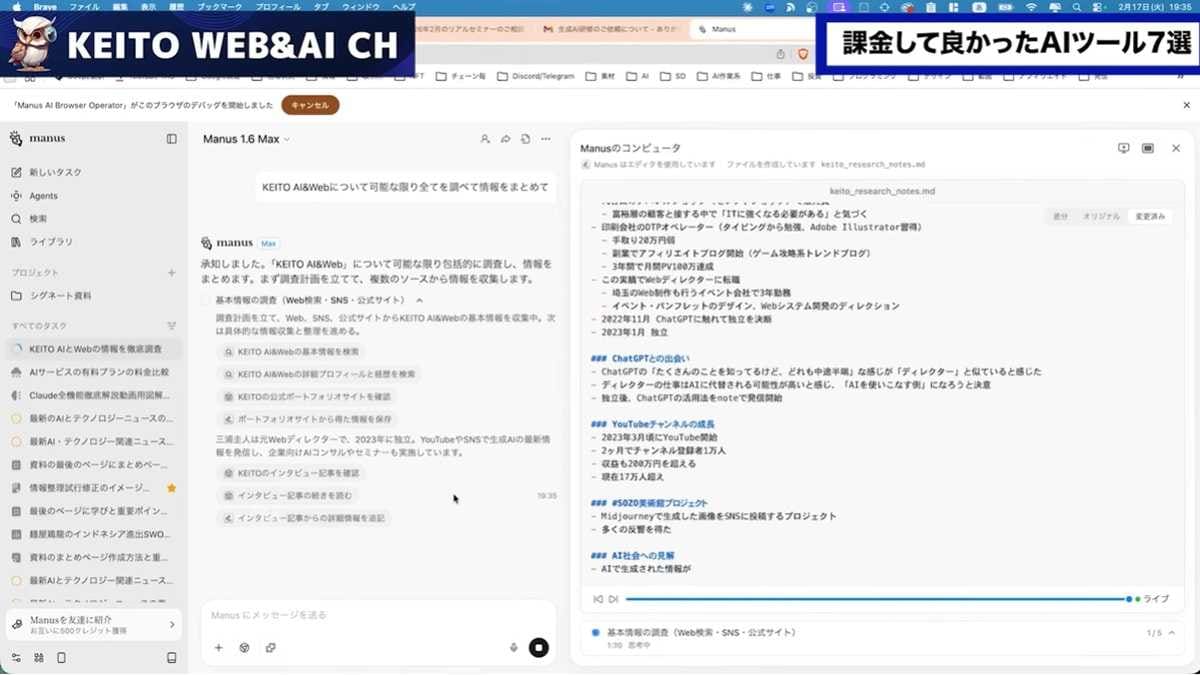Screen dimensions: 1200x675
Task: Click the Manusにメッセージを送る input field
Action: point(330,616)
